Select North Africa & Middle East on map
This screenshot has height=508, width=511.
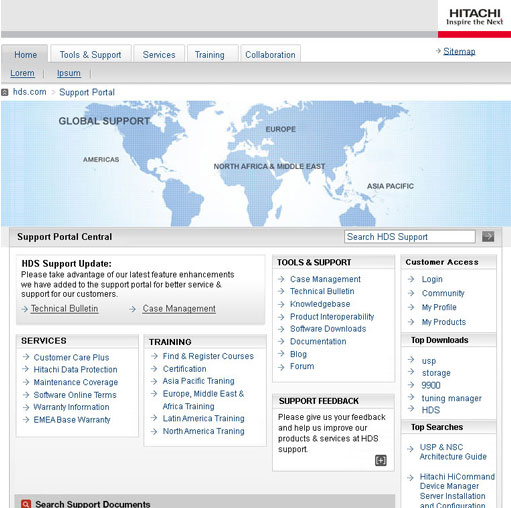point(269,166)
